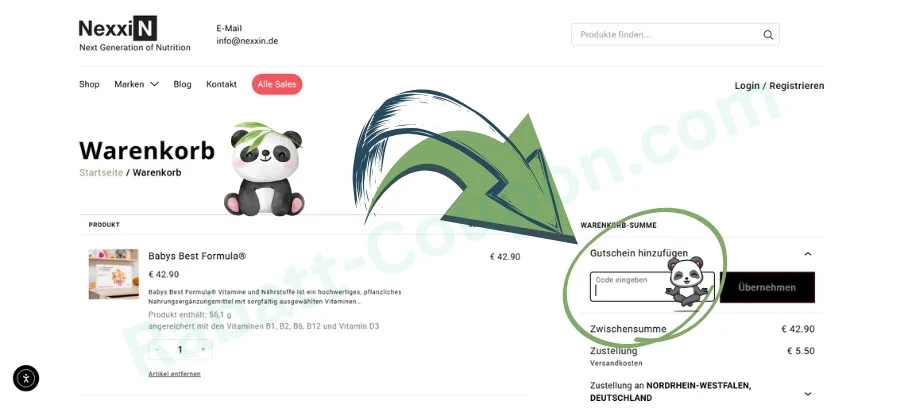Click the Artikel entfernen link
Screen dimensions: 900x414
pos(174,374)
